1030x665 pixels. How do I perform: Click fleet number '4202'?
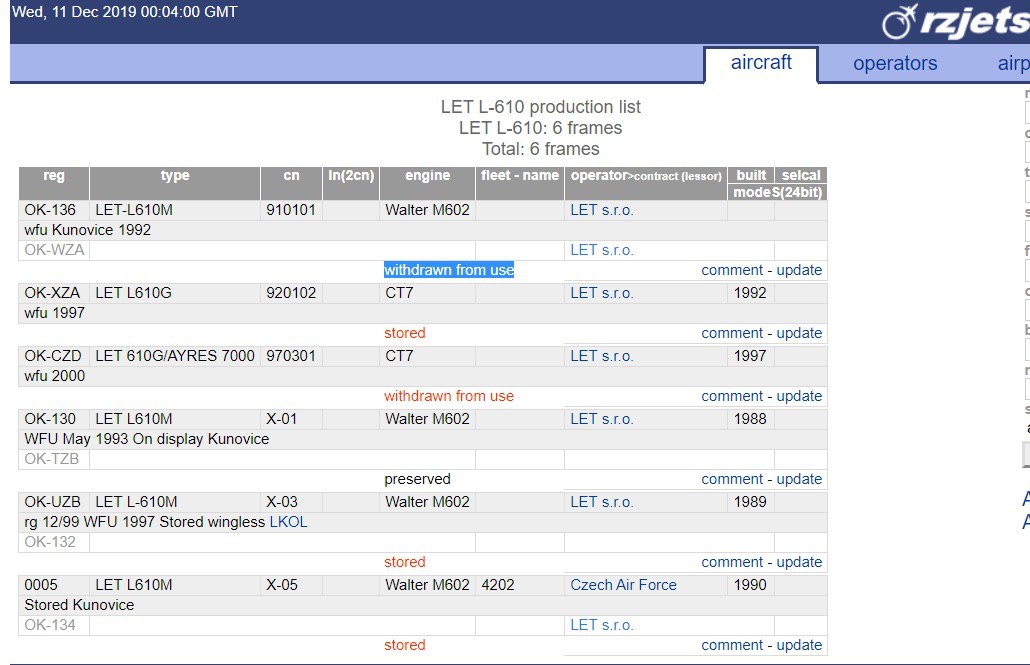coord(497,585)
